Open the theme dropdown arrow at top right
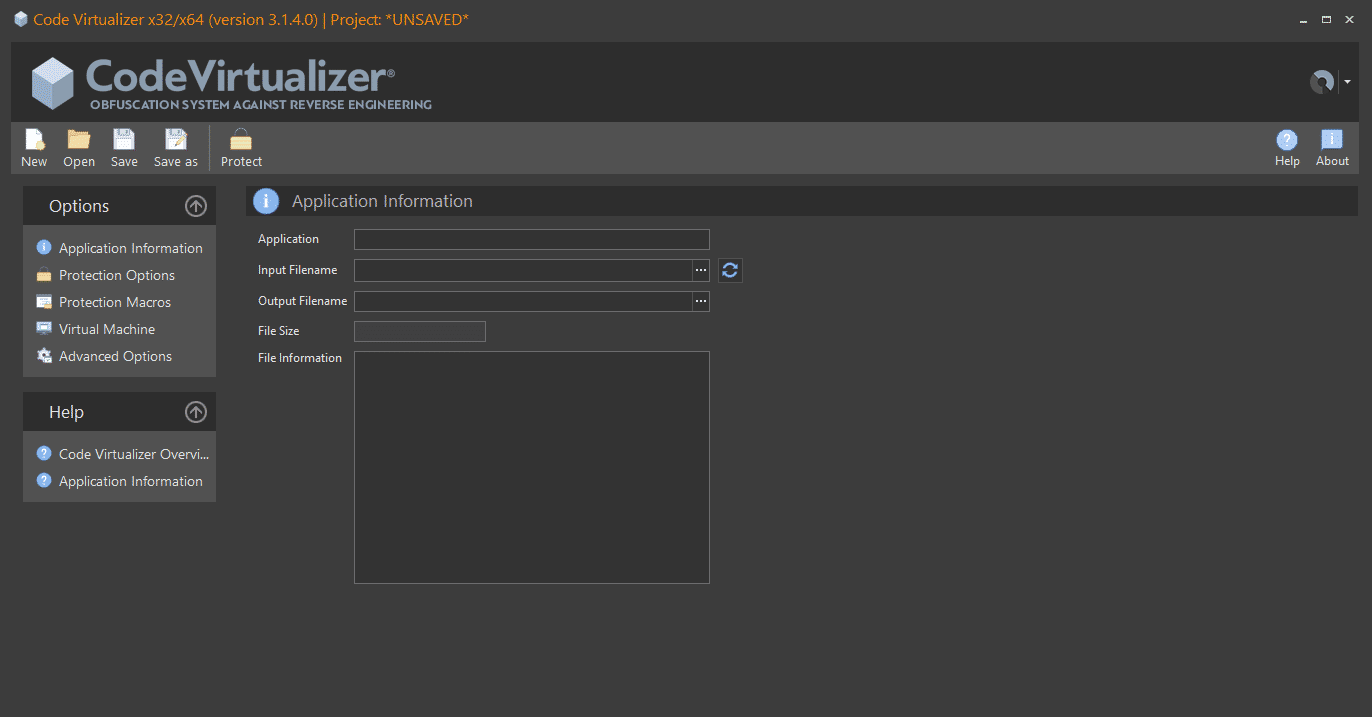Screen dimensions: 1372x717 tap(1347, 82)
